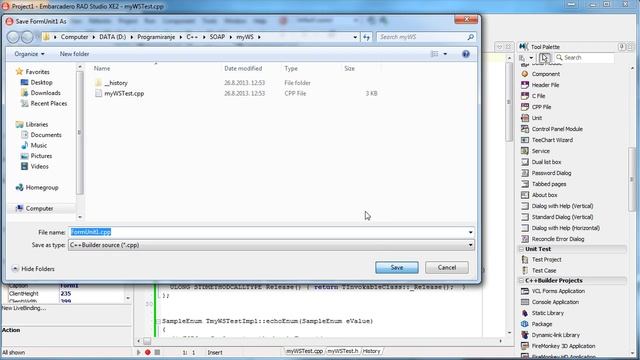
Task: Expand the address bar previous locations dropdown
Action: point(355,37)
